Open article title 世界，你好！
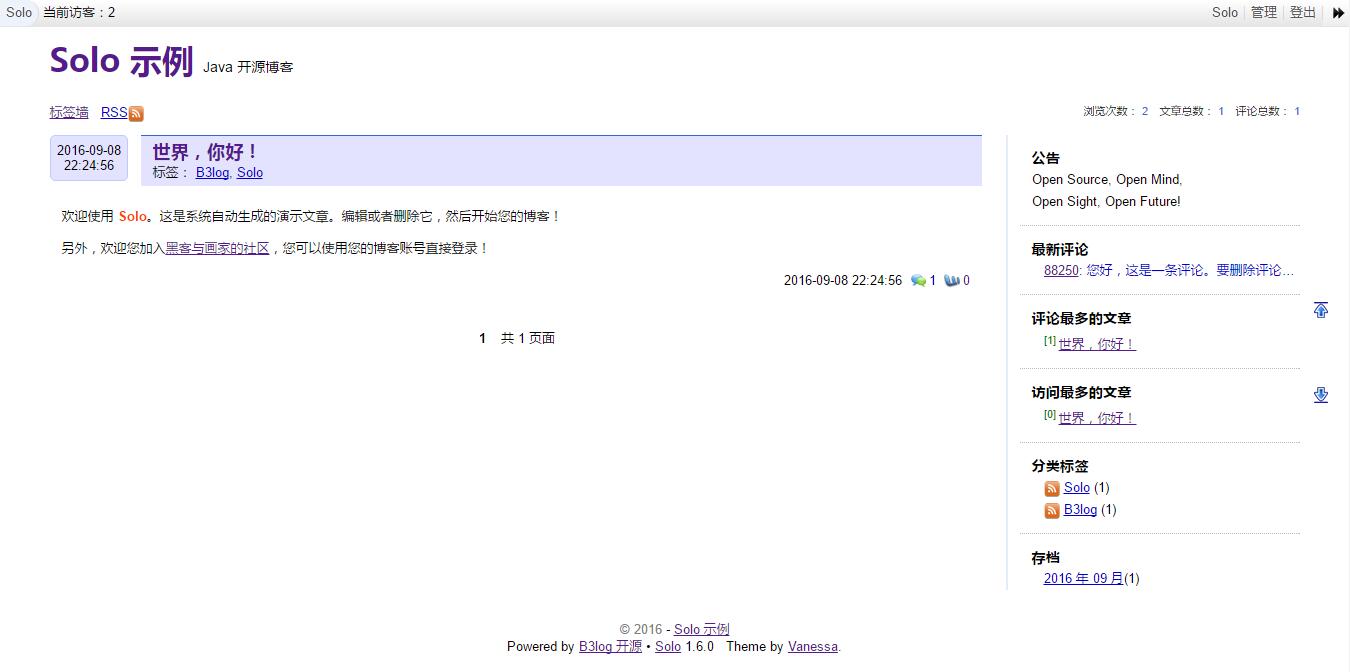Image resolution: width=1350 pixels, height=672 pixels. tap(206, 152)
